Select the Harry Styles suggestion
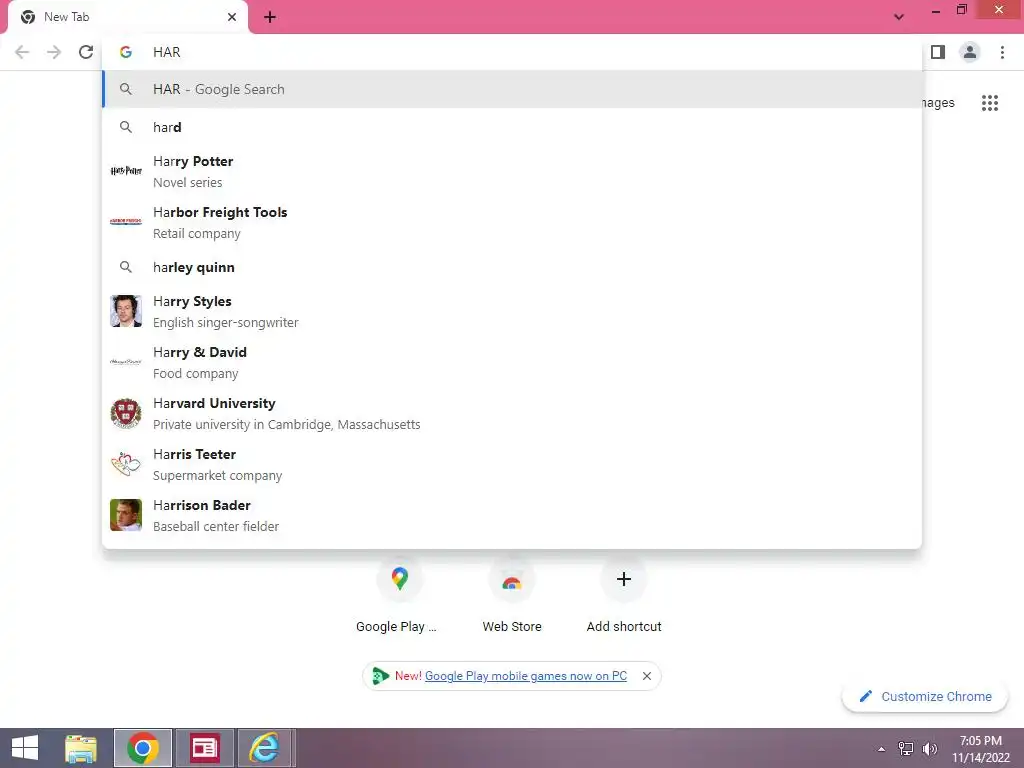The width and height of the screenshot is (1024, 768). 513,311
